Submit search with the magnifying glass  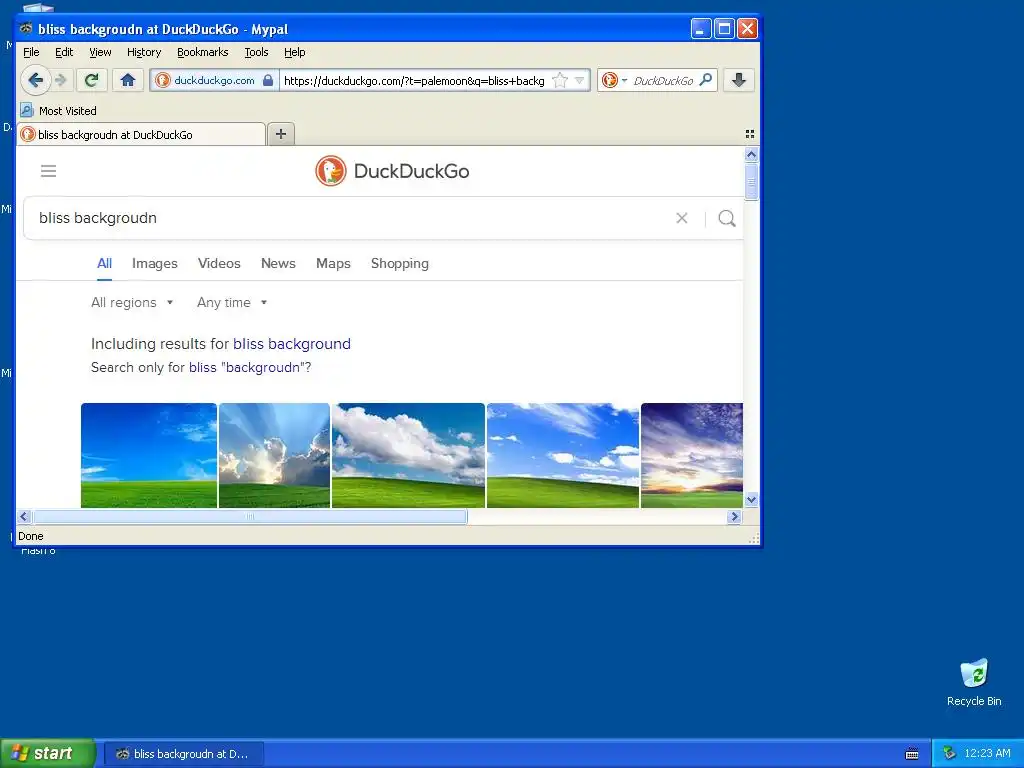[727, 218]
